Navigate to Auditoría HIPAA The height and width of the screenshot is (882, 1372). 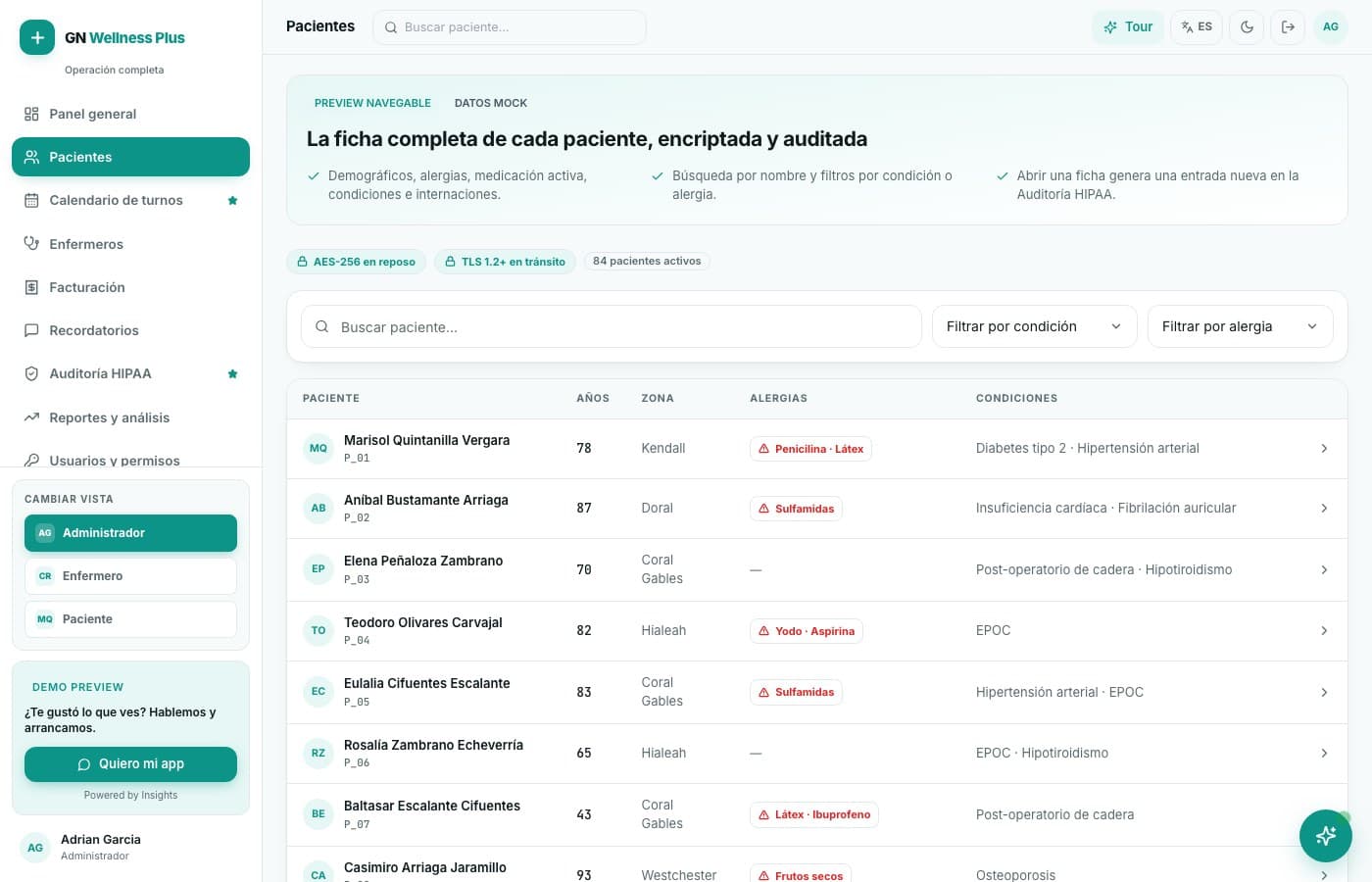click(x=130, y=373)
